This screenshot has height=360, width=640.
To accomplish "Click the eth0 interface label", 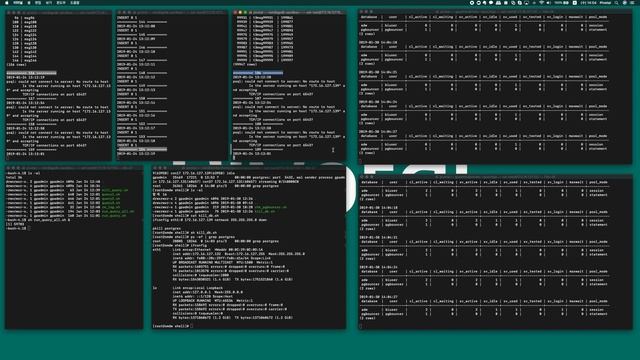I will [157, 249].
